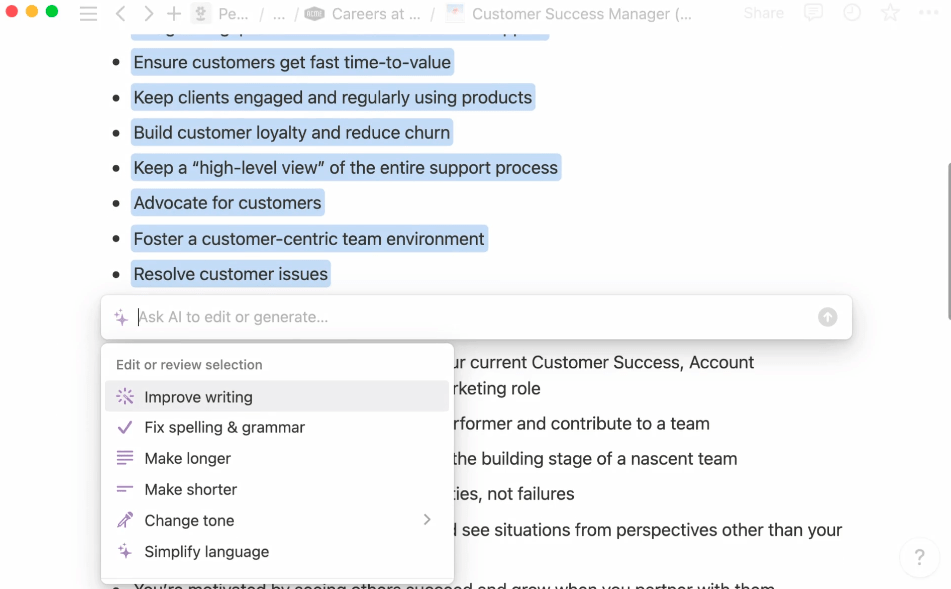Screen dimensions: 951x589
Task: View page updates history clock icon
Action: (852, 13)
